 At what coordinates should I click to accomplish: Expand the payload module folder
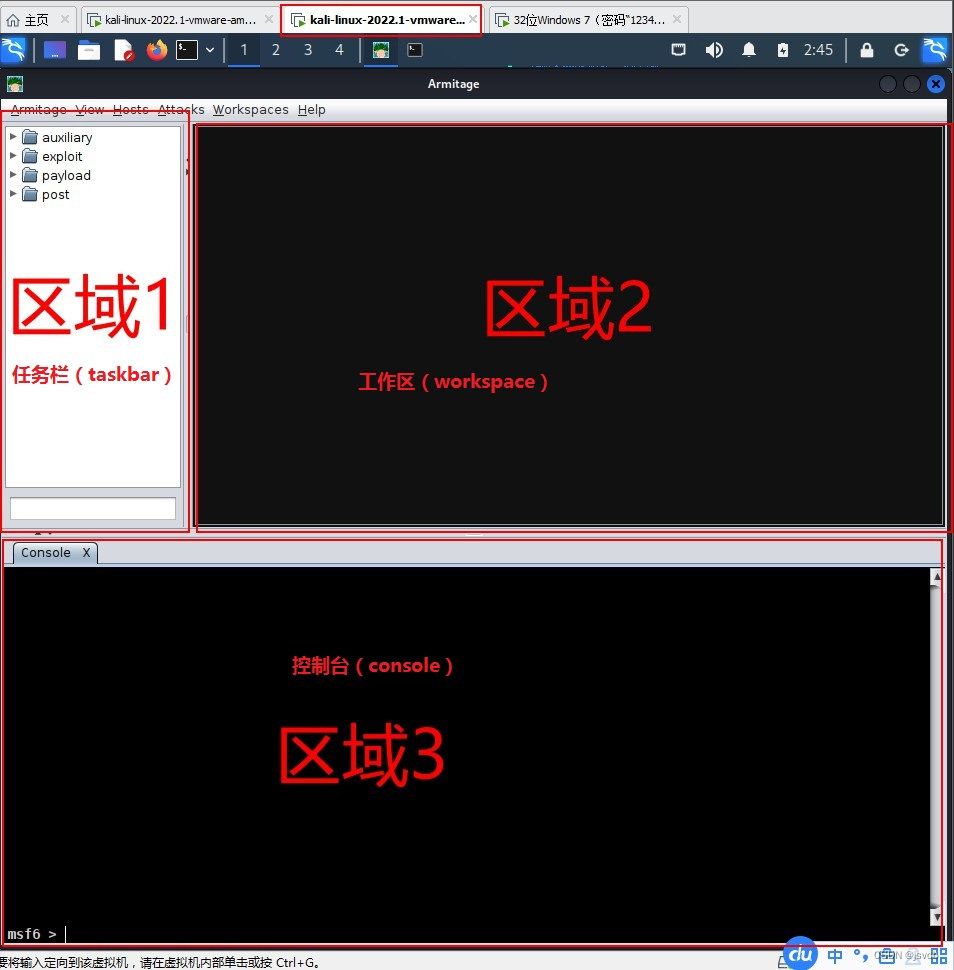point(13,175)
